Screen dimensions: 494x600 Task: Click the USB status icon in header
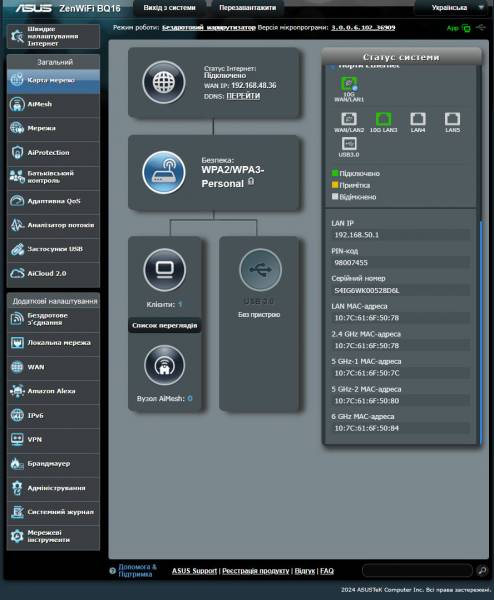[481, 28]
